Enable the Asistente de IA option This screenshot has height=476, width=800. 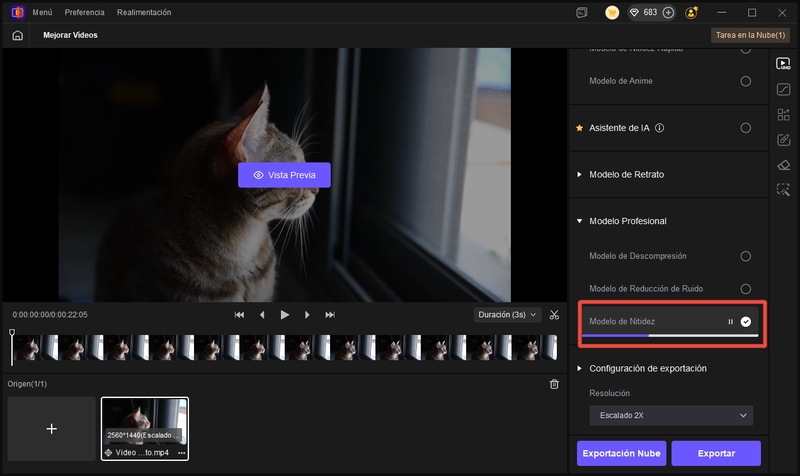tap(746, 128)
